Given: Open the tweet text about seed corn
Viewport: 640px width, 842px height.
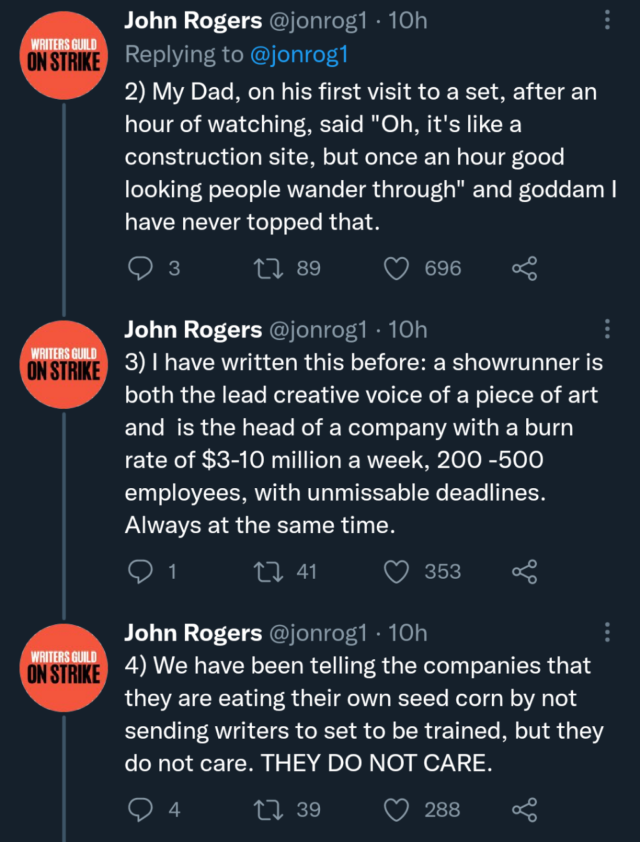Looking at the screenshot, I should point(360,712).
